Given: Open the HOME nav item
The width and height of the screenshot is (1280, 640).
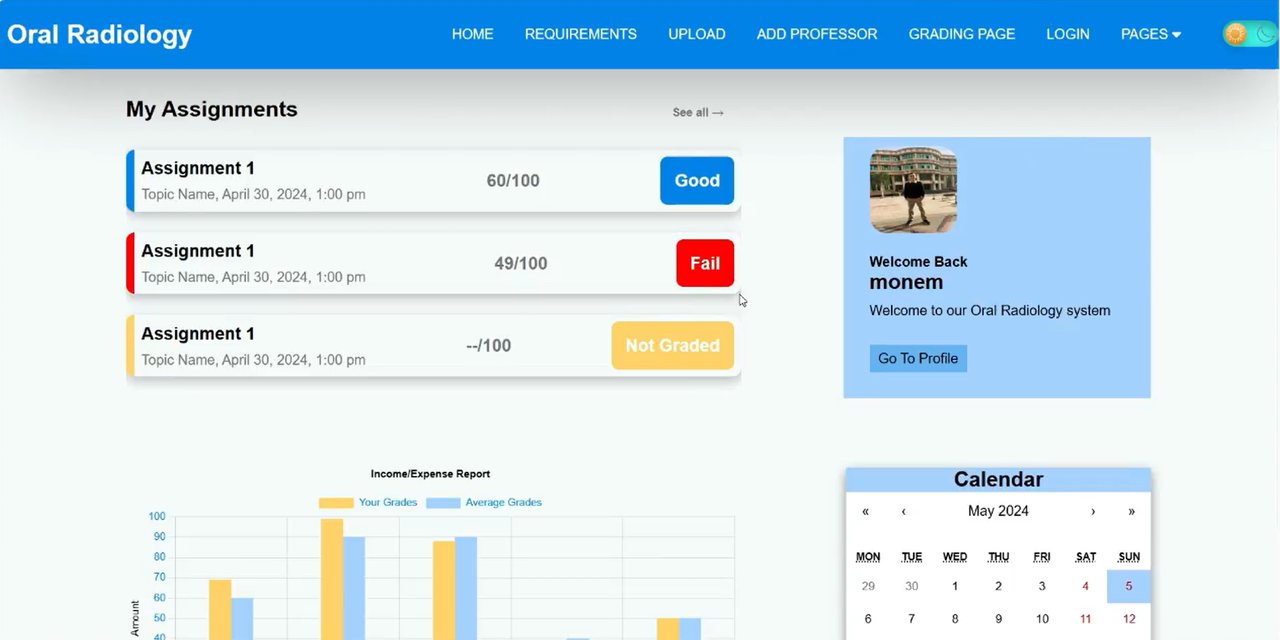Looking at the screenshot, I should (x=473, y=34).
